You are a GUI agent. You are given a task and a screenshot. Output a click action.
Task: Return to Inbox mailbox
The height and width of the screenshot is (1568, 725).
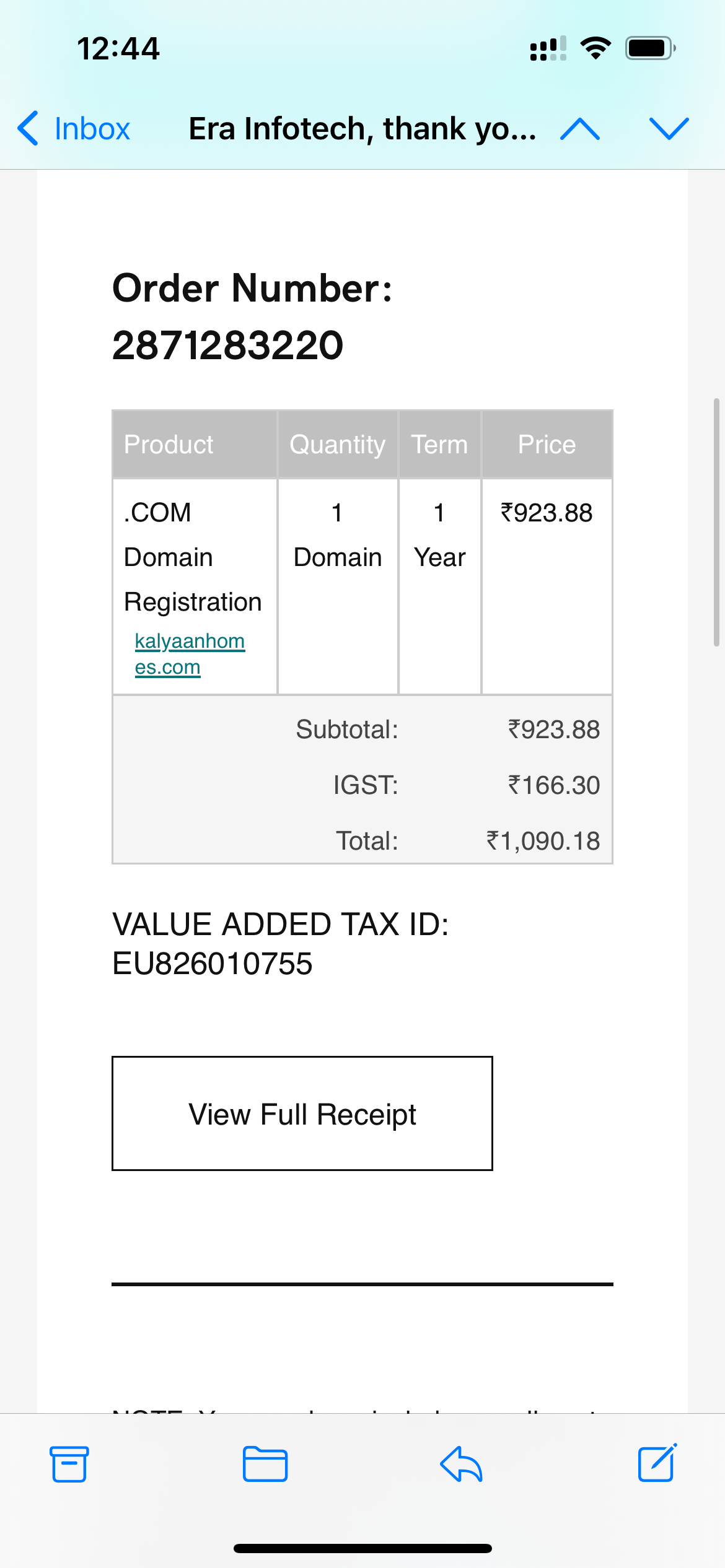[x=92, y=129]
